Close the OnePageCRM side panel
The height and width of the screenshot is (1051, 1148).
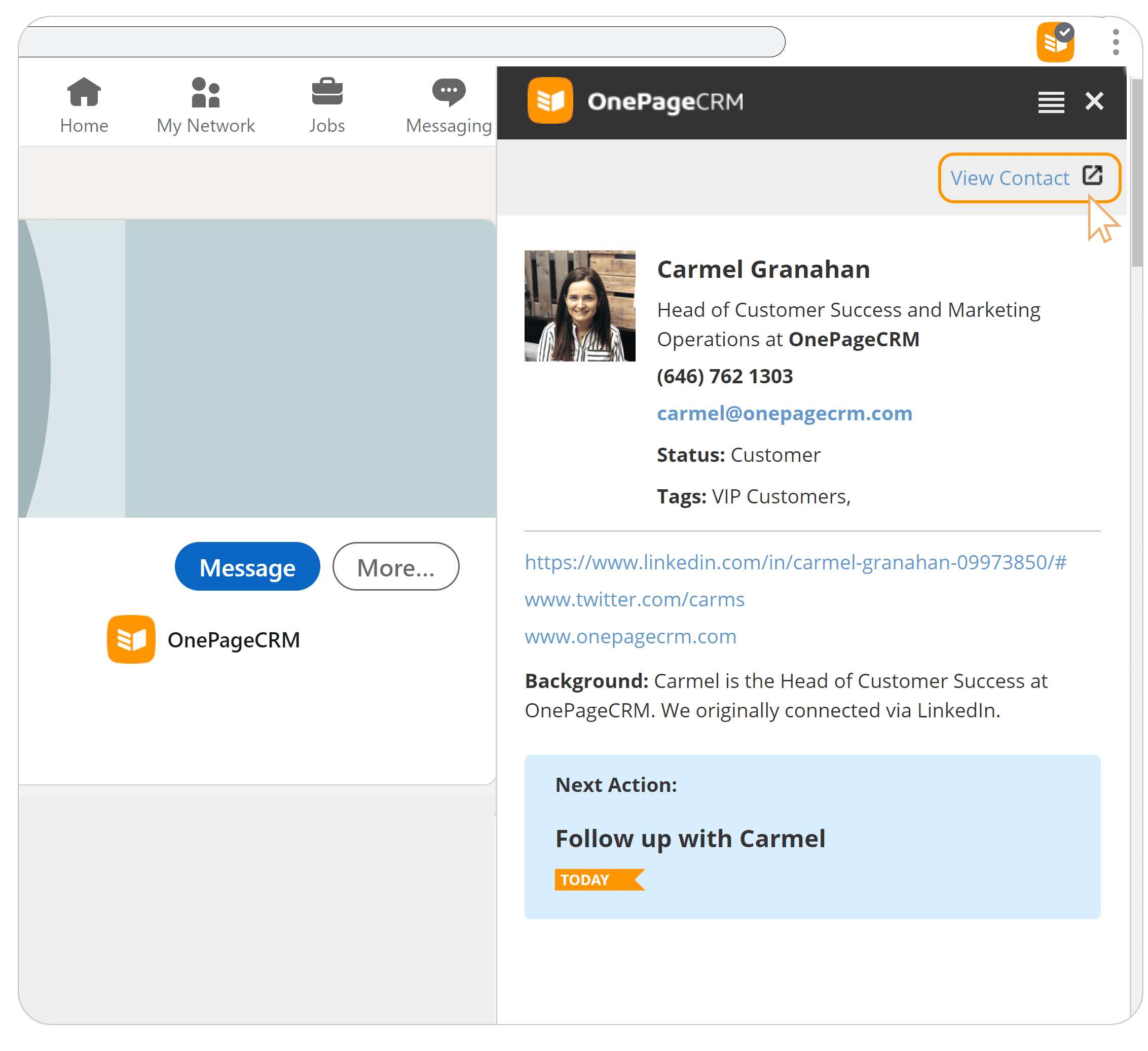[x=1094, y=101]
